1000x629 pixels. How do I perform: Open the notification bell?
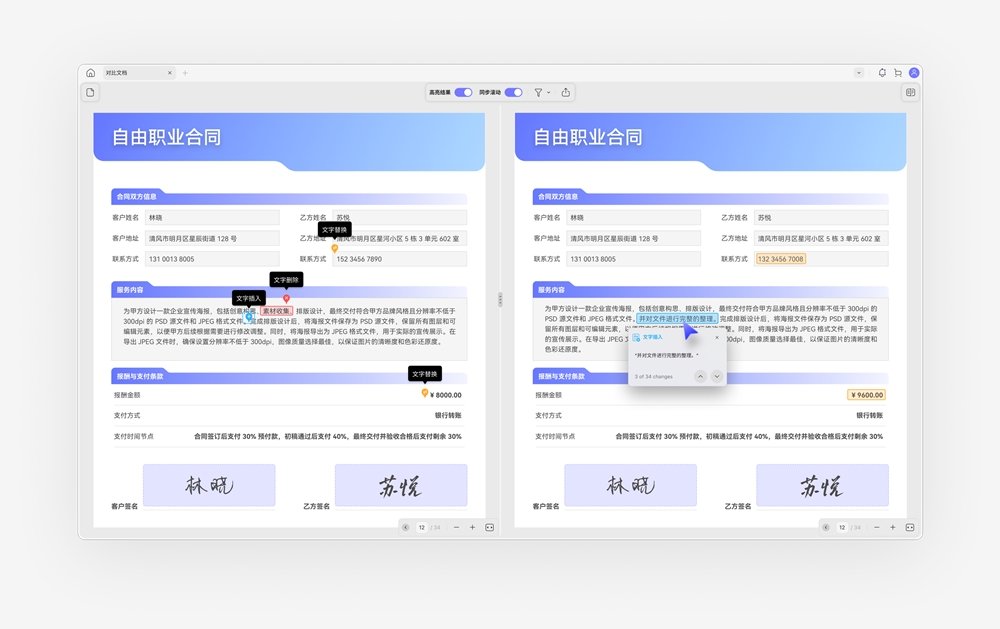point(882,73)
